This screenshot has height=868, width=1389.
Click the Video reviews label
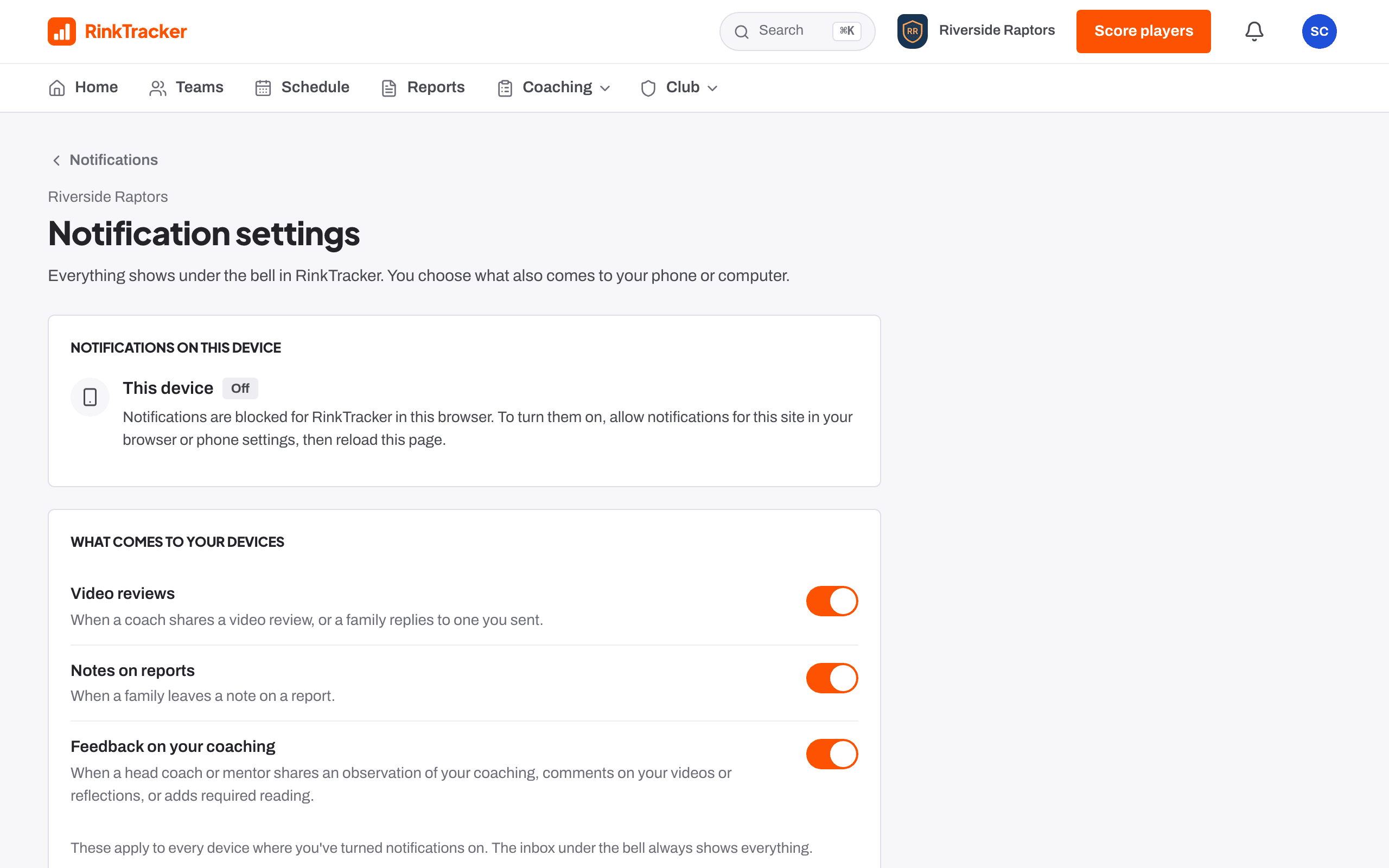point(123,593)
